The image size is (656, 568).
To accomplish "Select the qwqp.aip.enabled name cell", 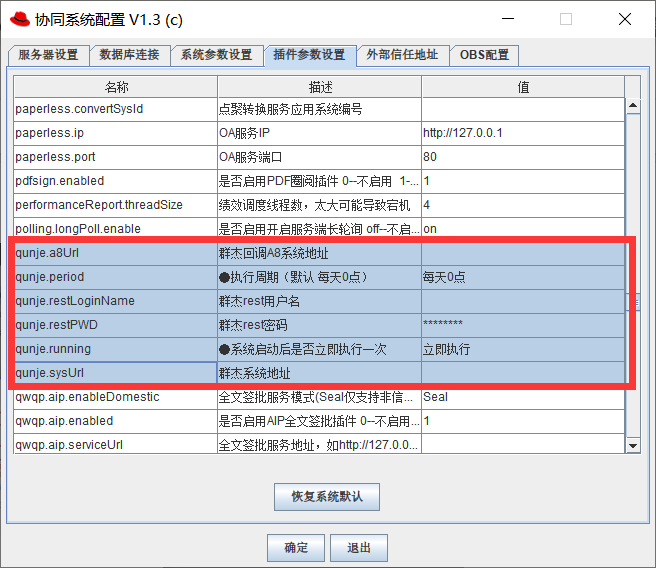I will pos(115,421).
